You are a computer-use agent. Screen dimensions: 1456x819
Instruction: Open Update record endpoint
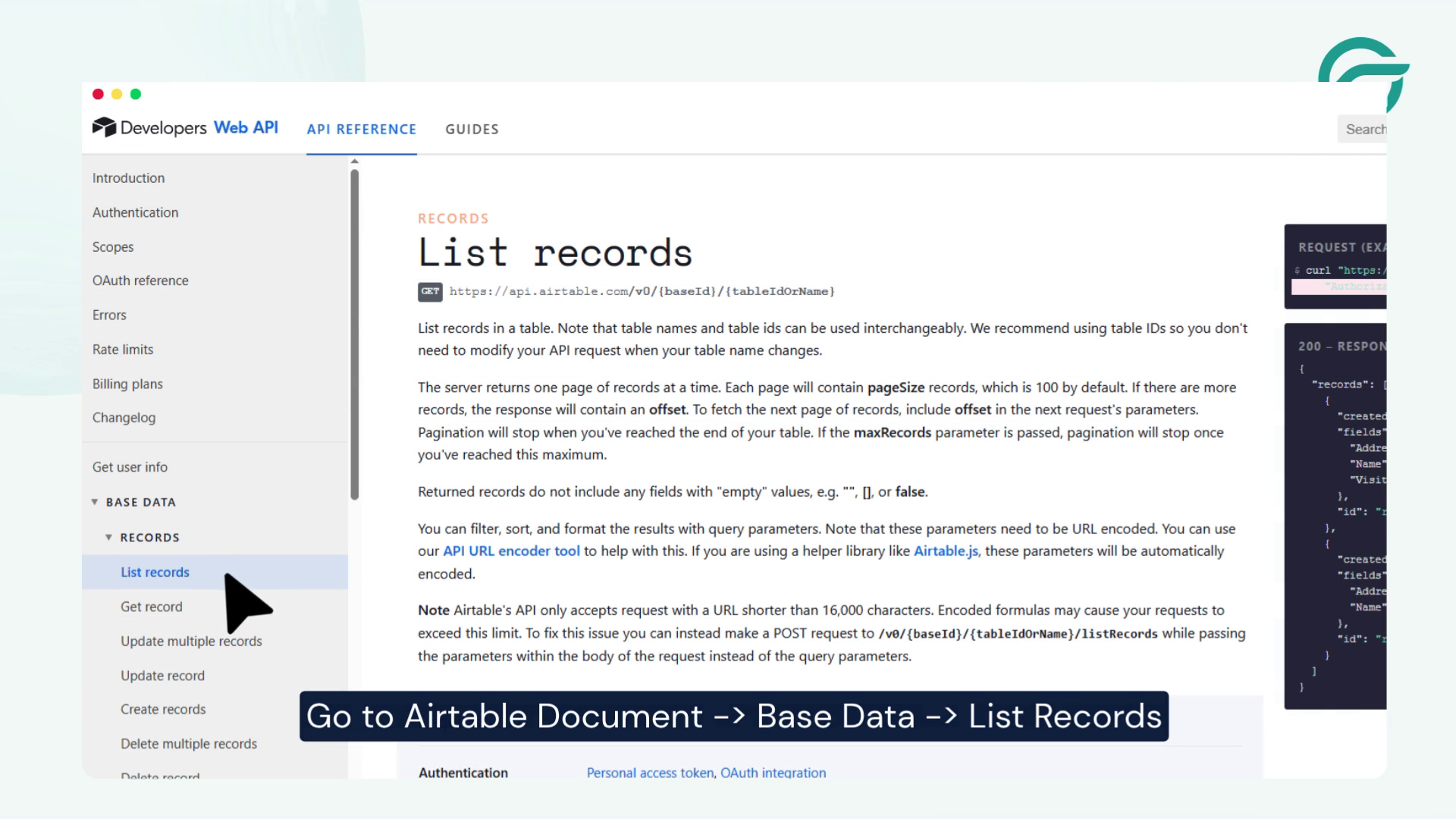tap(162, 676)
